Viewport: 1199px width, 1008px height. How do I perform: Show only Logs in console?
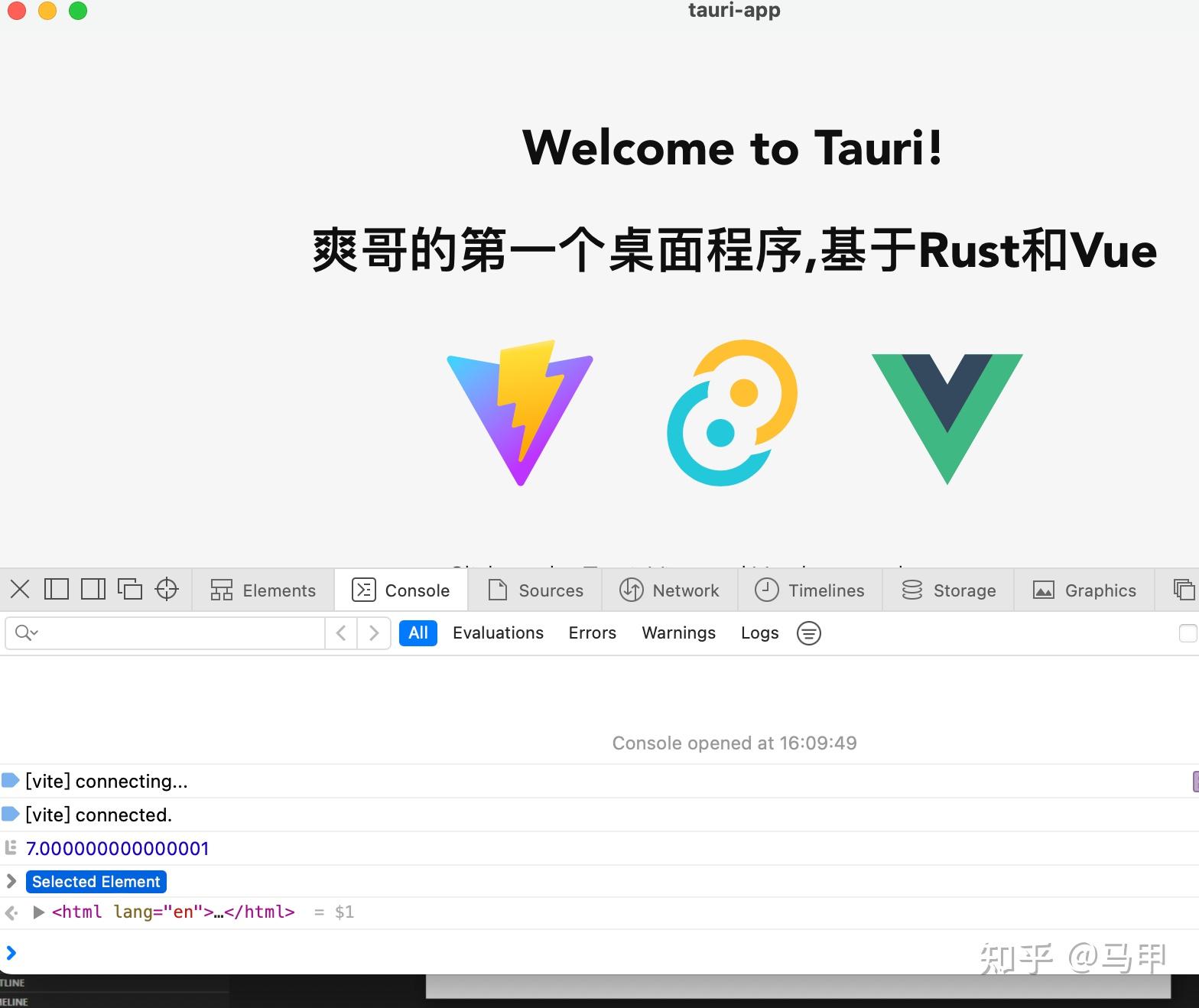pyautogui.click(x=759, y=633)
